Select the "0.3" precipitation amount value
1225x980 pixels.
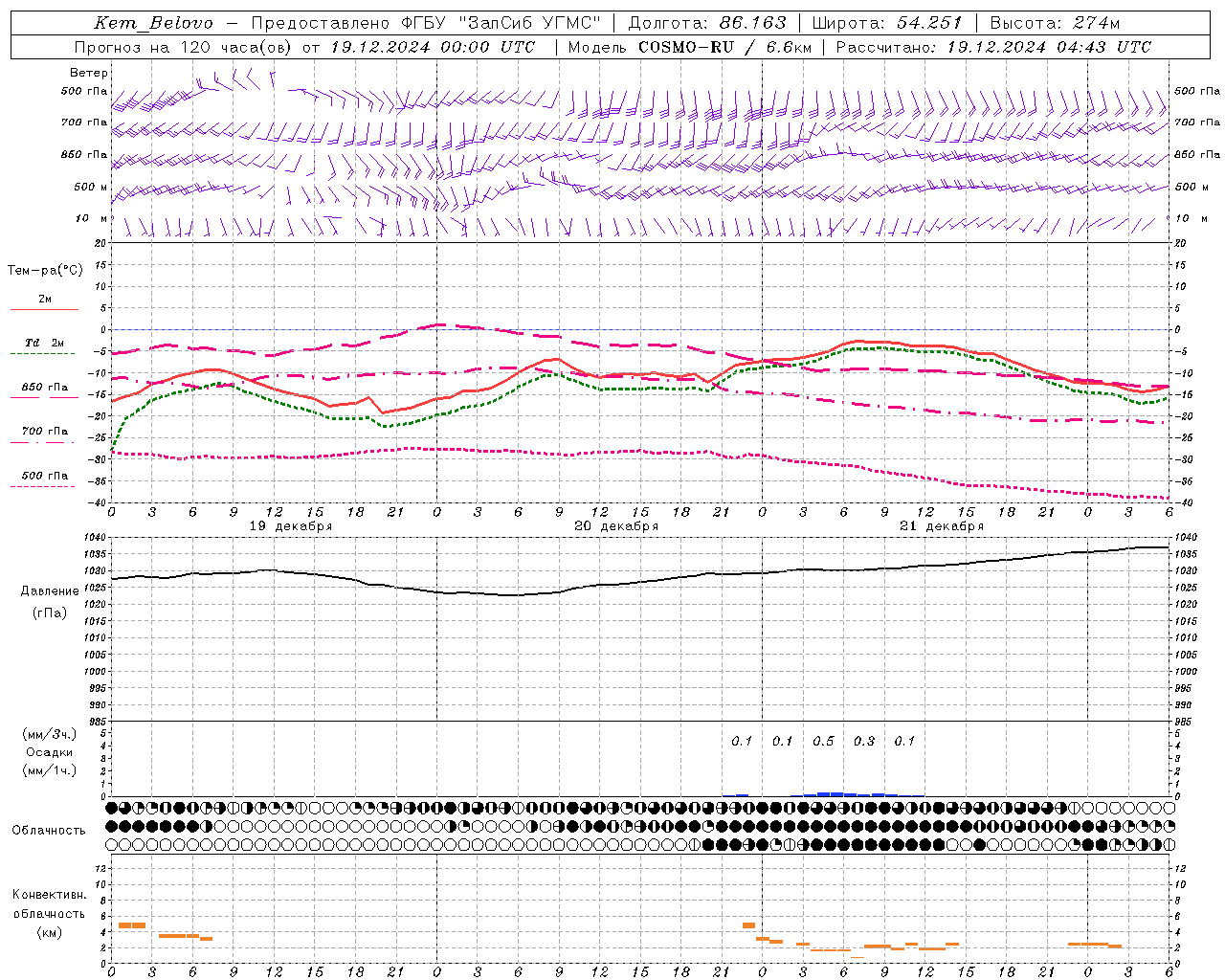tap(864, 741)
